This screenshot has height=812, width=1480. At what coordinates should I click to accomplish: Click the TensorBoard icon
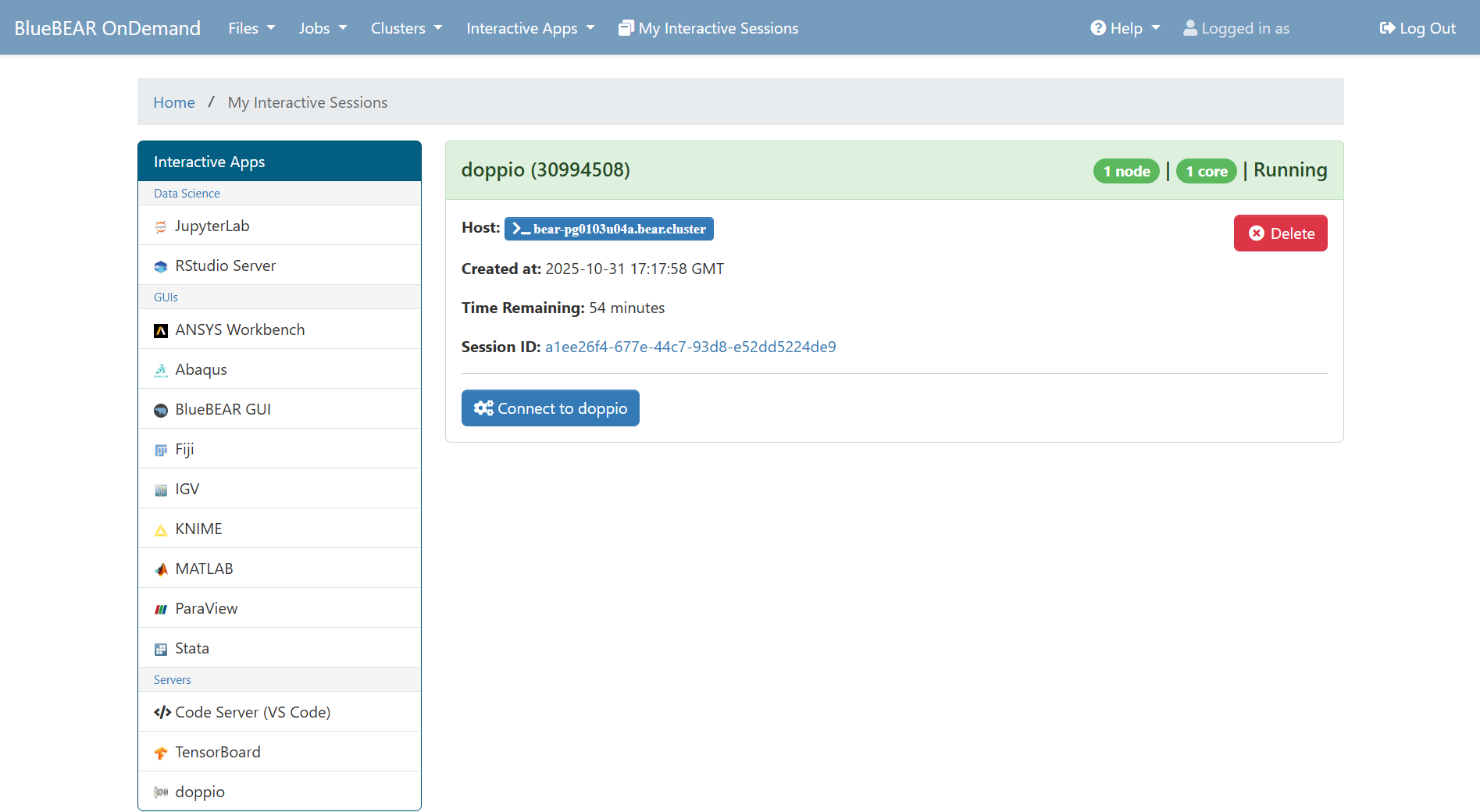(x=161, y=753)
